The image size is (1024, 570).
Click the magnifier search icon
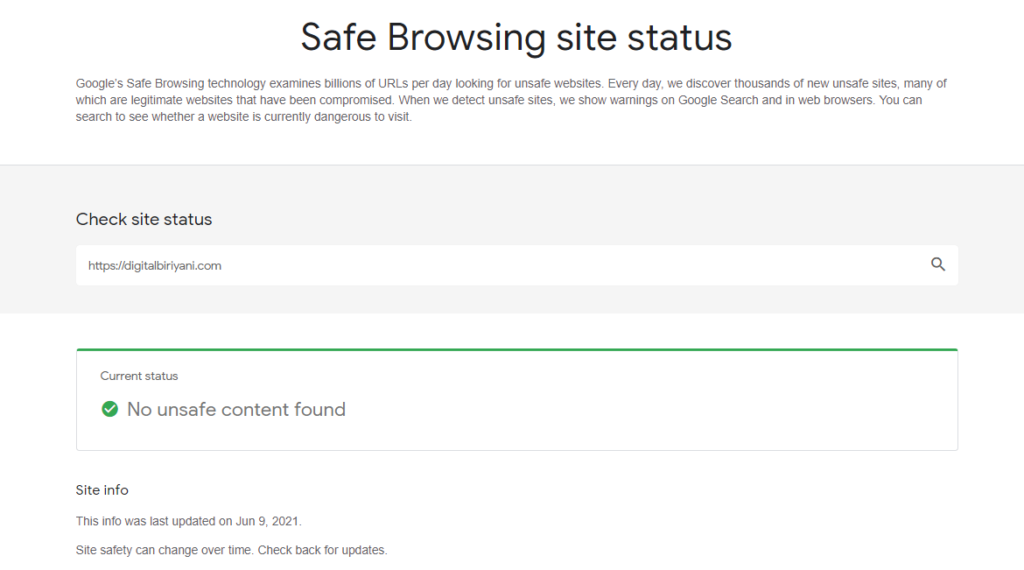coord(938,264)
